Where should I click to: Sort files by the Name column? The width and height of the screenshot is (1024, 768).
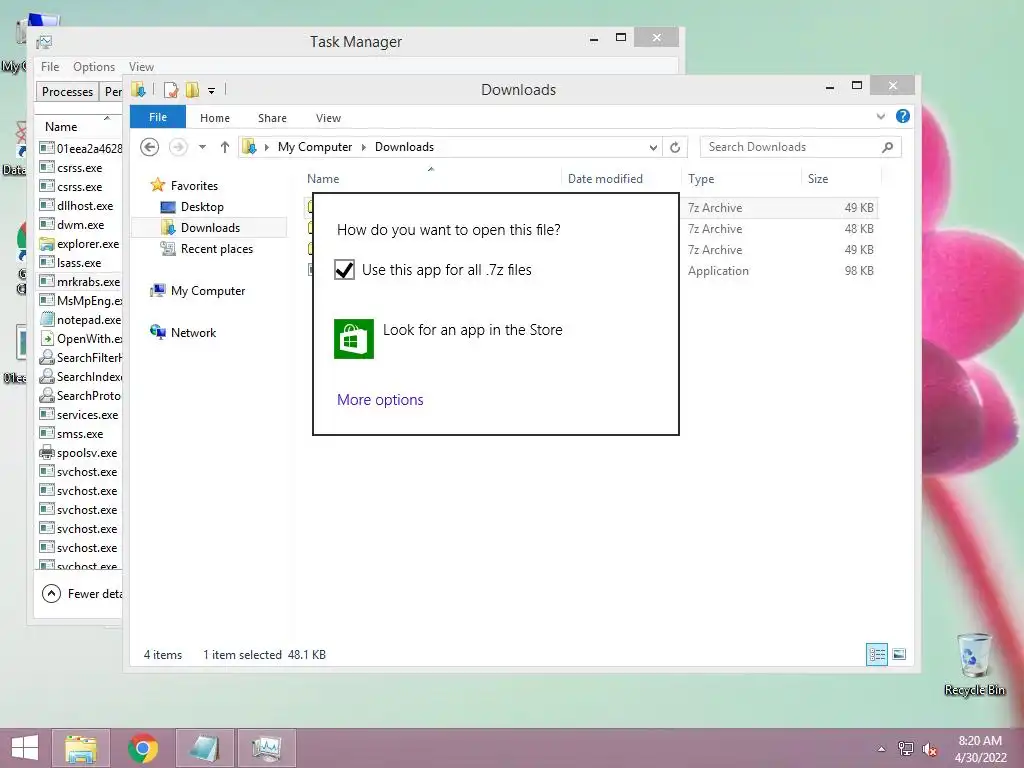tap(323, 178)
